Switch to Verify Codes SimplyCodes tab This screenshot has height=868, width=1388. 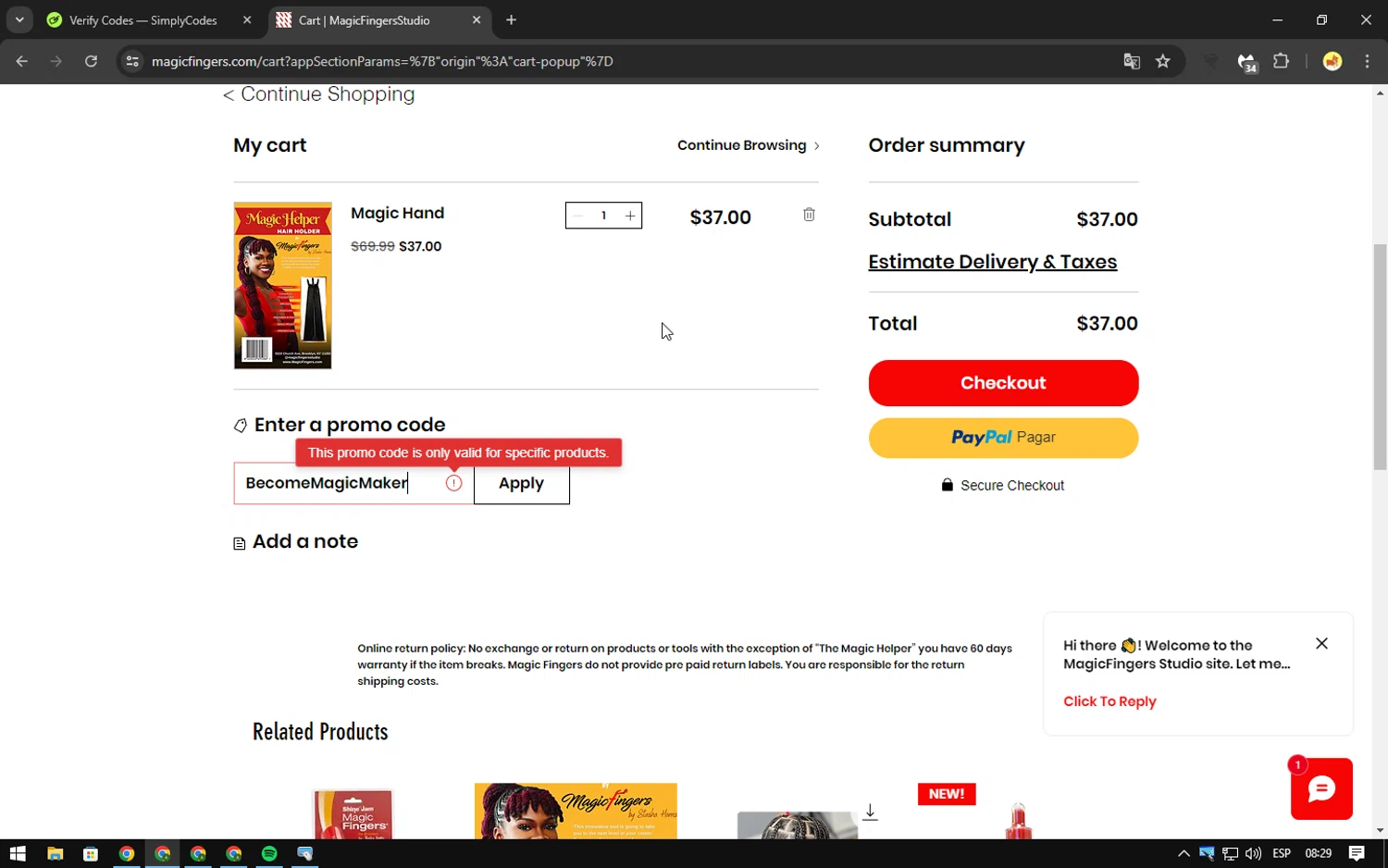pyautogui.click(x=143, y=19)
